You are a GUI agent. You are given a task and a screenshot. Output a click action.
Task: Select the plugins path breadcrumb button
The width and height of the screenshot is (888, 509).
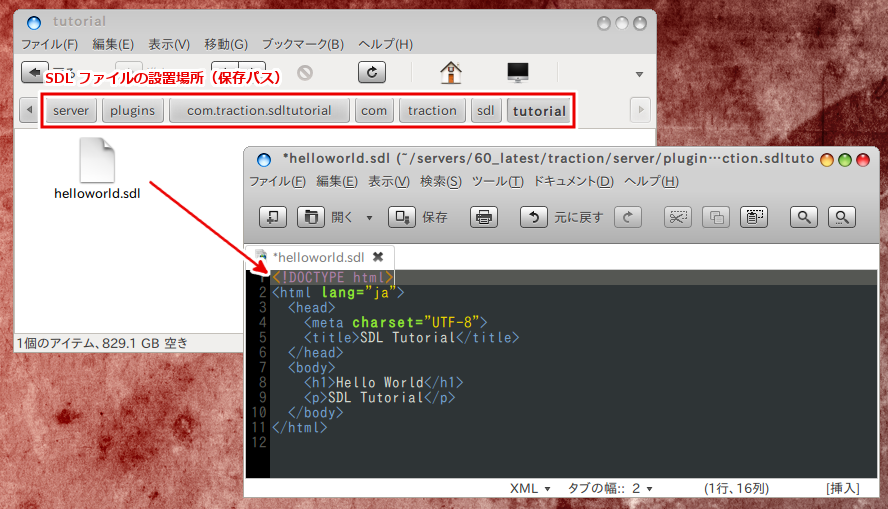132,110
